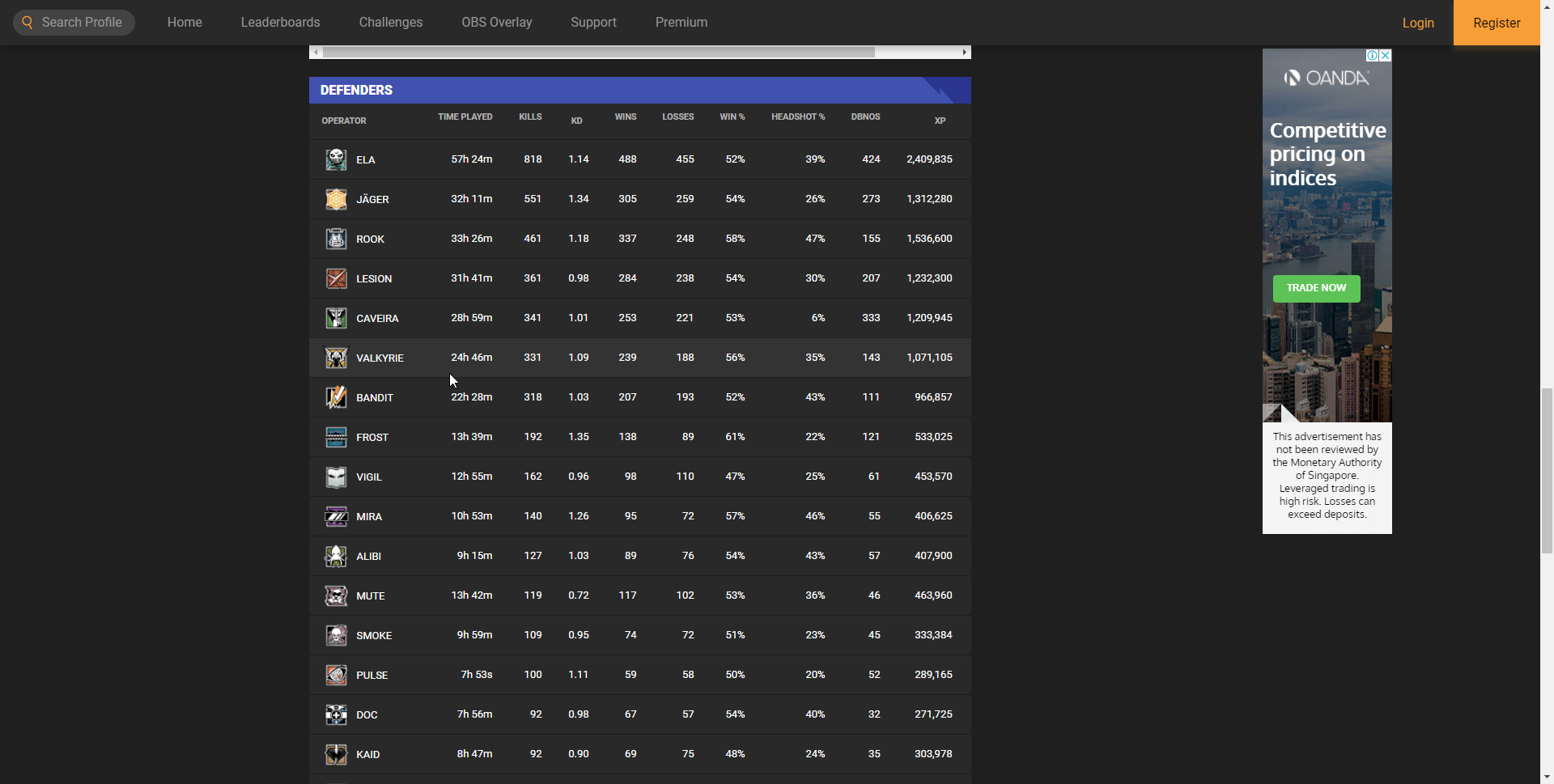Select the Rook operator icon
The width and height of the screenshot is (1554, 784).
coord(336,239)
